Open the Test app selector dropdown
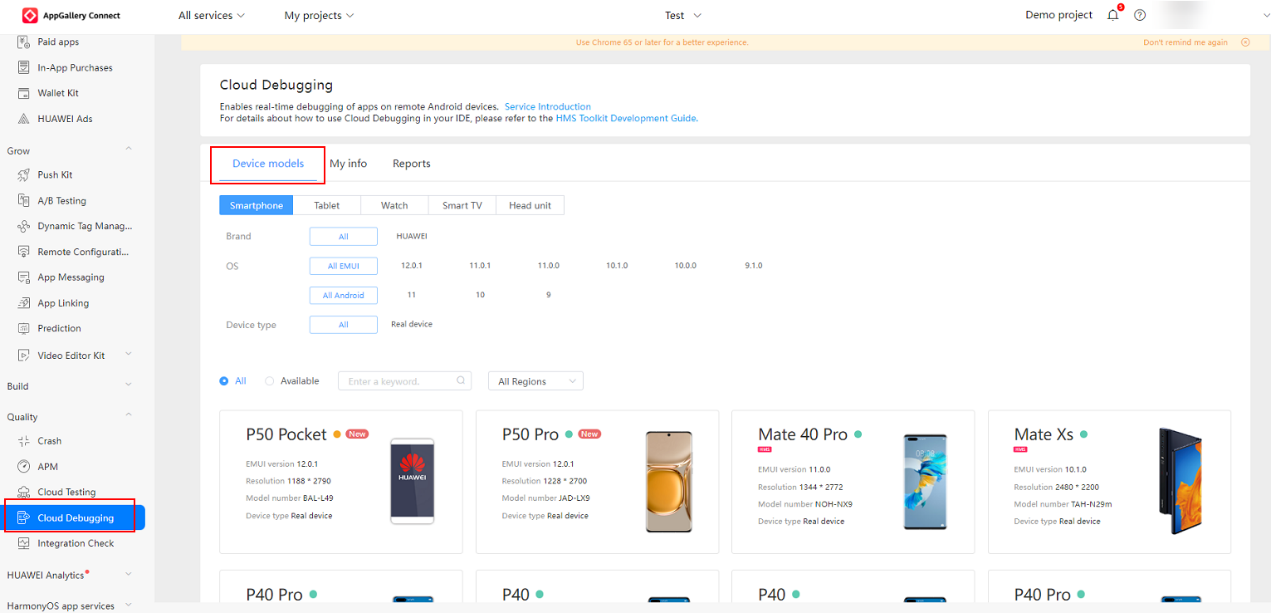Viewport: 1271px width, 613px height. [683, 15]
